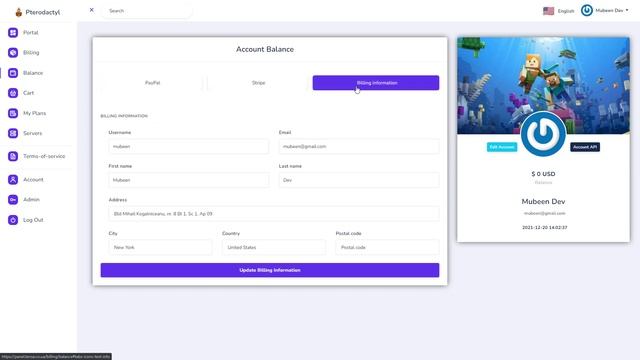
Task: Click the US flag language icon
Action: (548, 11)
